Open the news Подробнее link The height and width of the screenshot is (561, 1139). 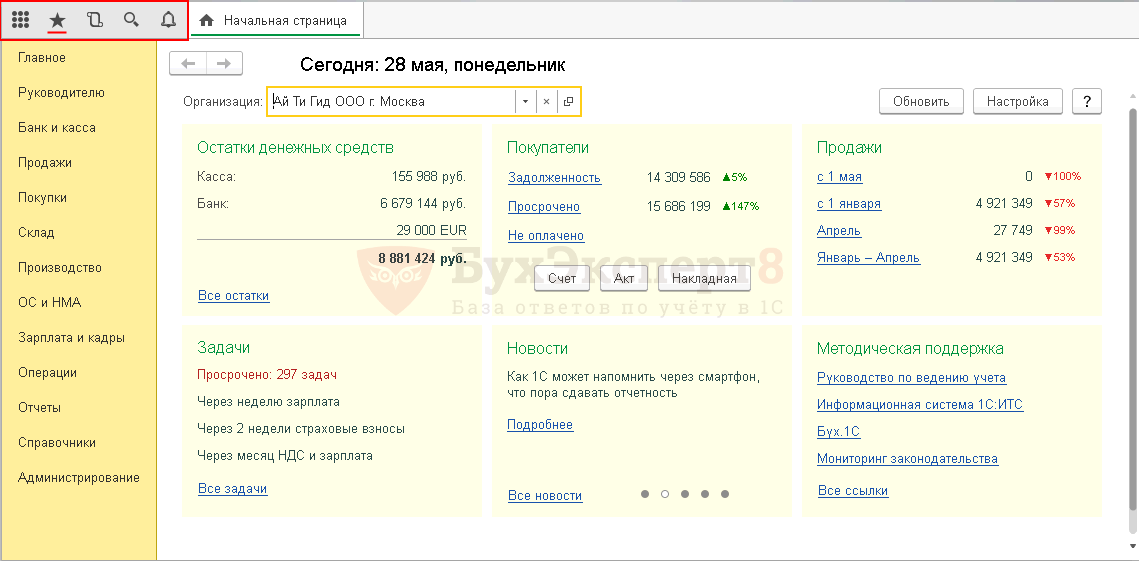[540, 425]
